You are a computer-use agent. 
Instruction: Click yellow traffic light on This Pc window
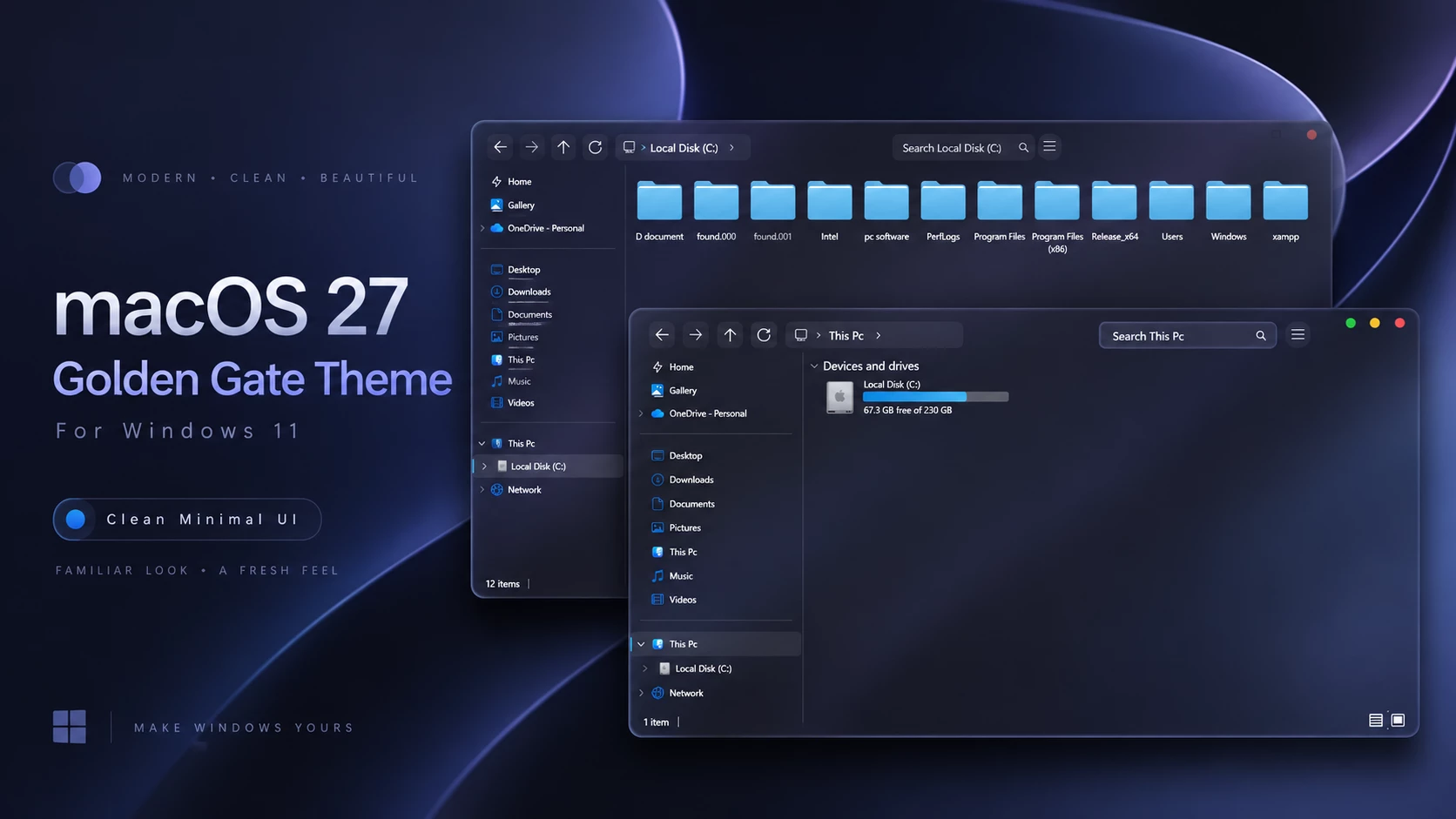coord(1375,323)
